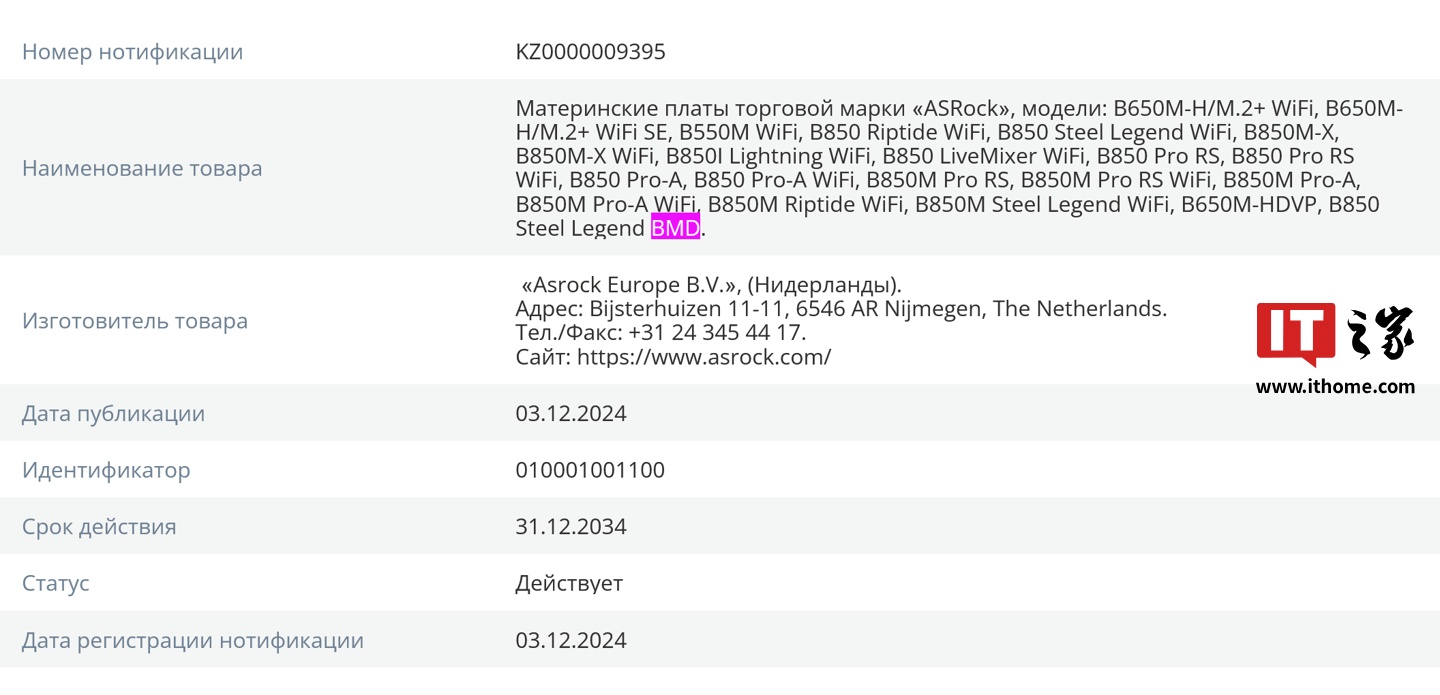The width and height of the screenshot is (1440, 695).
Task: Click the 'Изготовитель товара' label
Action: pyautogui.click(x=135, y=321)
